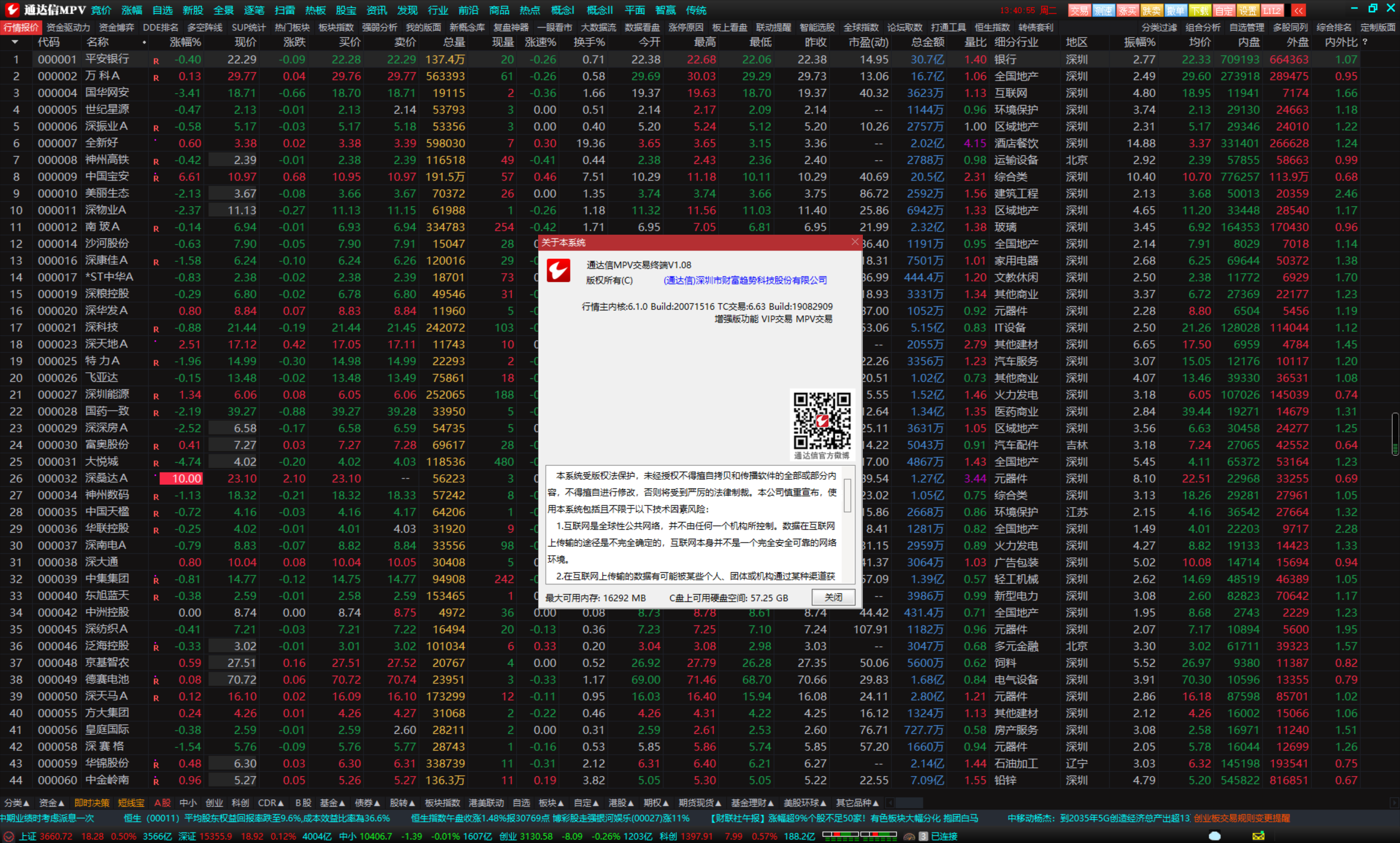Select the 万 科A stock row

pos(680,76)
